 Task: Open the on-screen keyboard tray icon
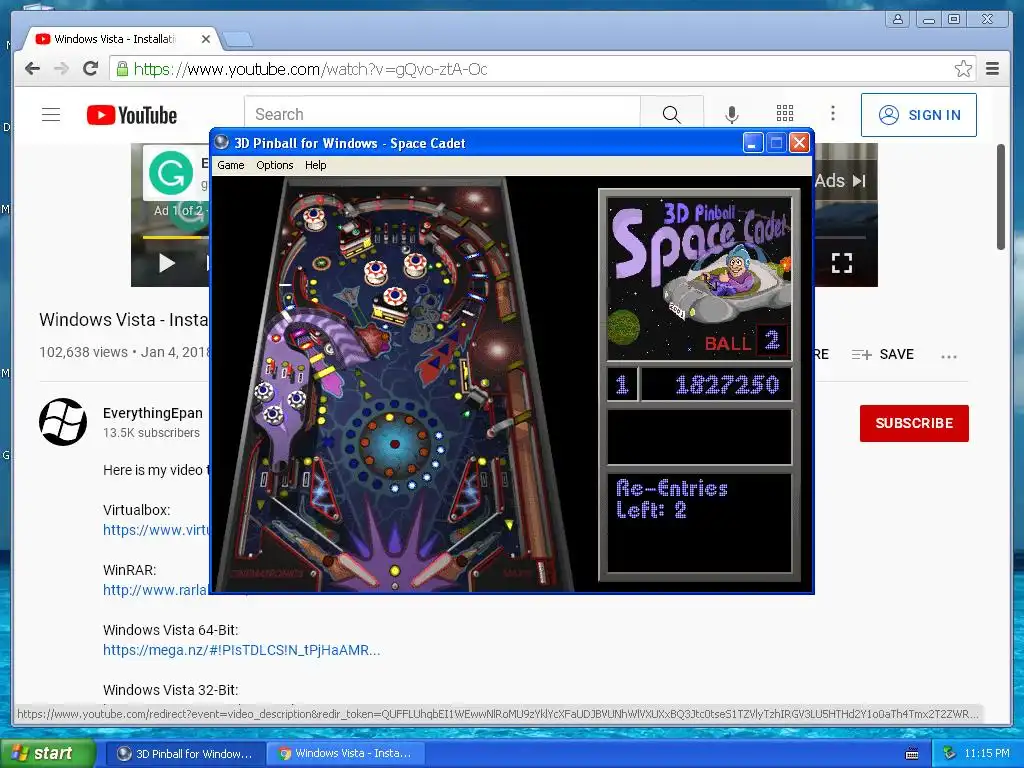[912, 754]
